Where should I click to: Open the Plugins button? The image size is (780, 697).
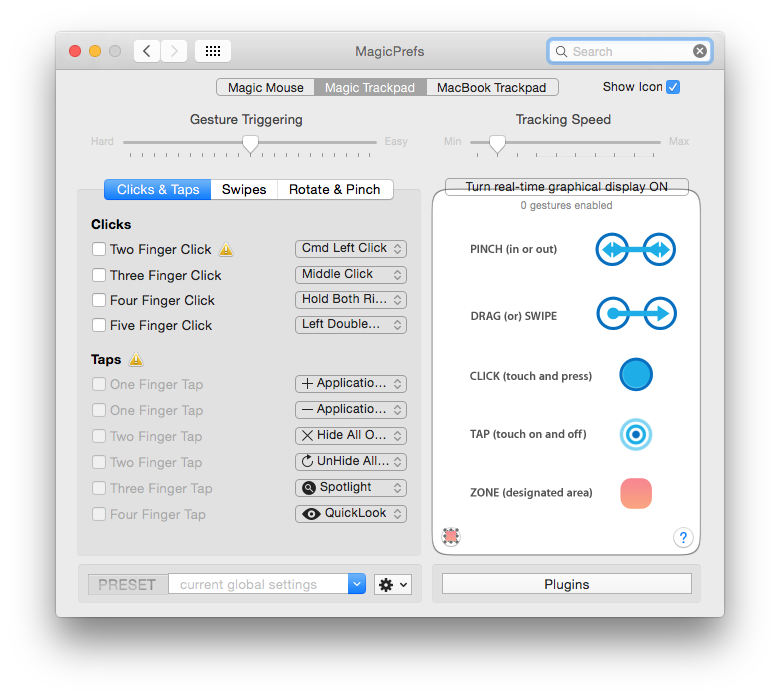pos(566,584)
